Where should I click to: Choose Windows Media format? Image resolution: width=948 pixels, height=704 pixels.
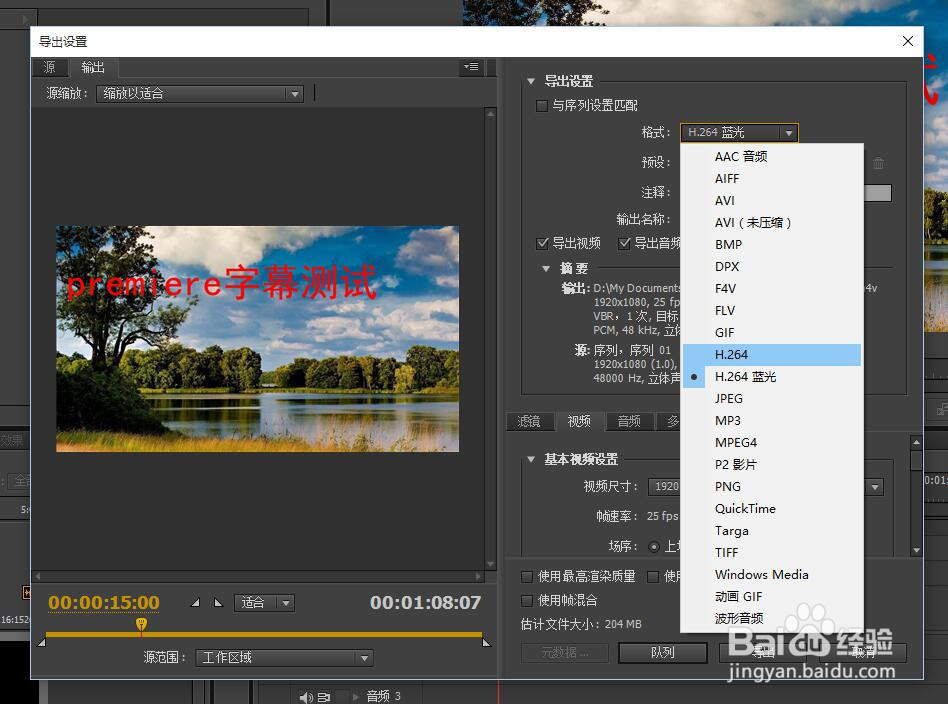pos(771,575)
